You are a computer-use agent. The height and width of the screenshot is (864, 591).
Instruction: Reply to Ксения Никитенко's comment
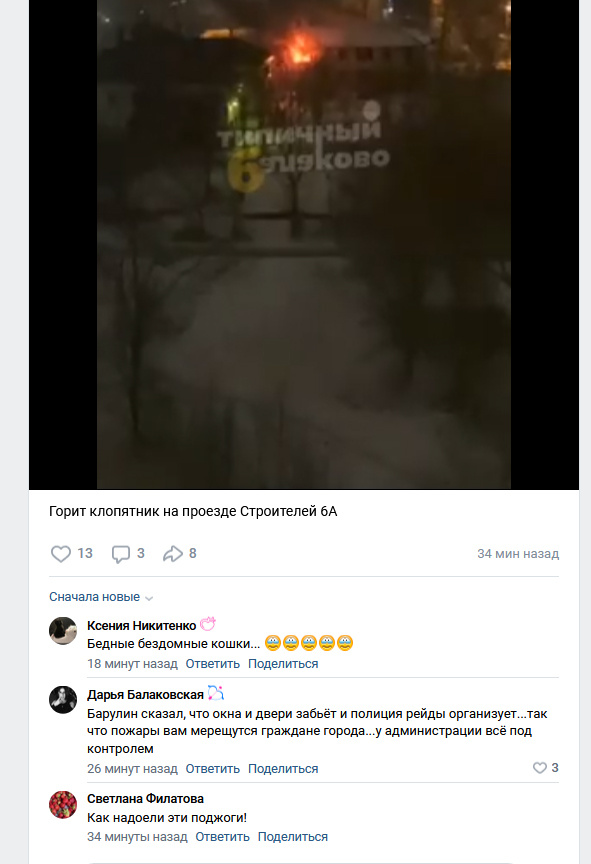(213, 663)
